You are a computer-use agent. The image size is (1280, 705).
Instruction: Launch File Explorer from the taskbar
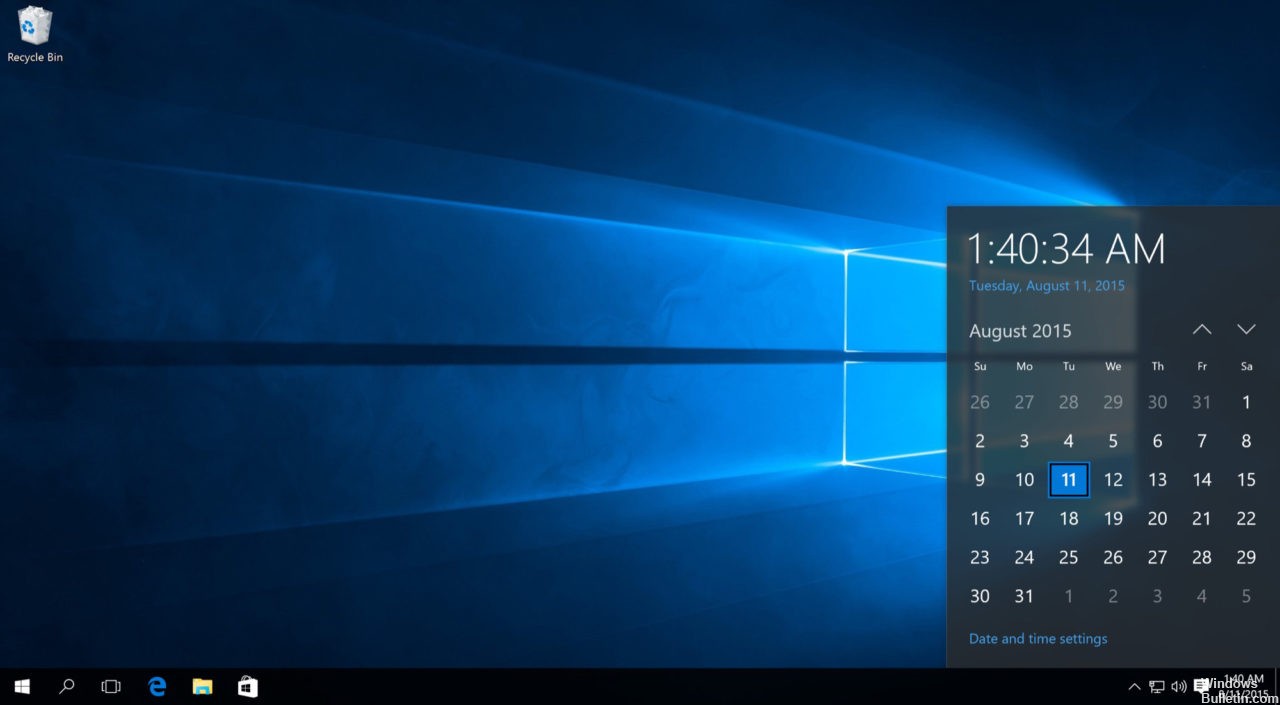pos(203,686)
